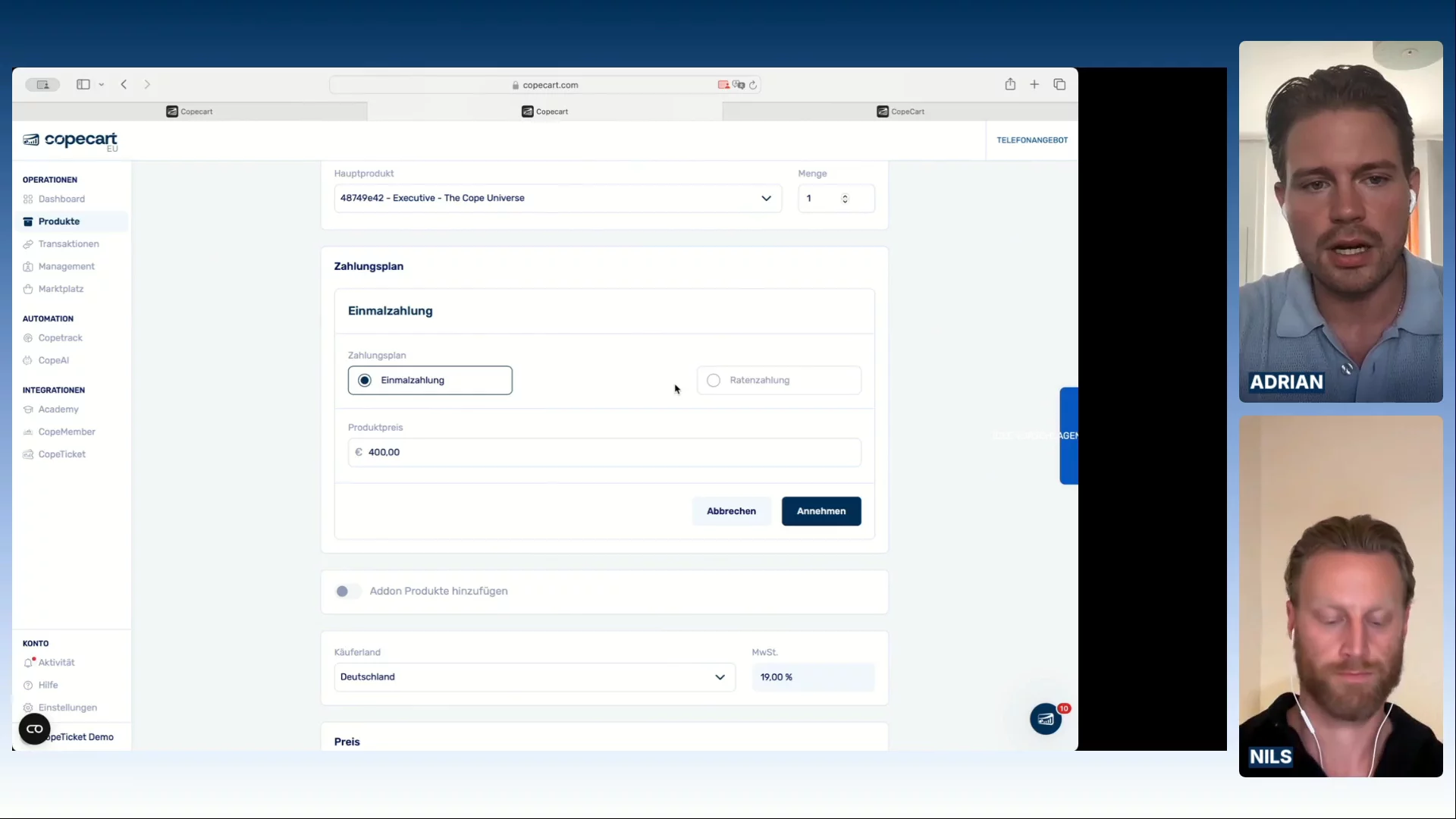Viewport: 1456px width, 819px height.
Task: Select the Ratenzahlung radio option
Action: 714,381
